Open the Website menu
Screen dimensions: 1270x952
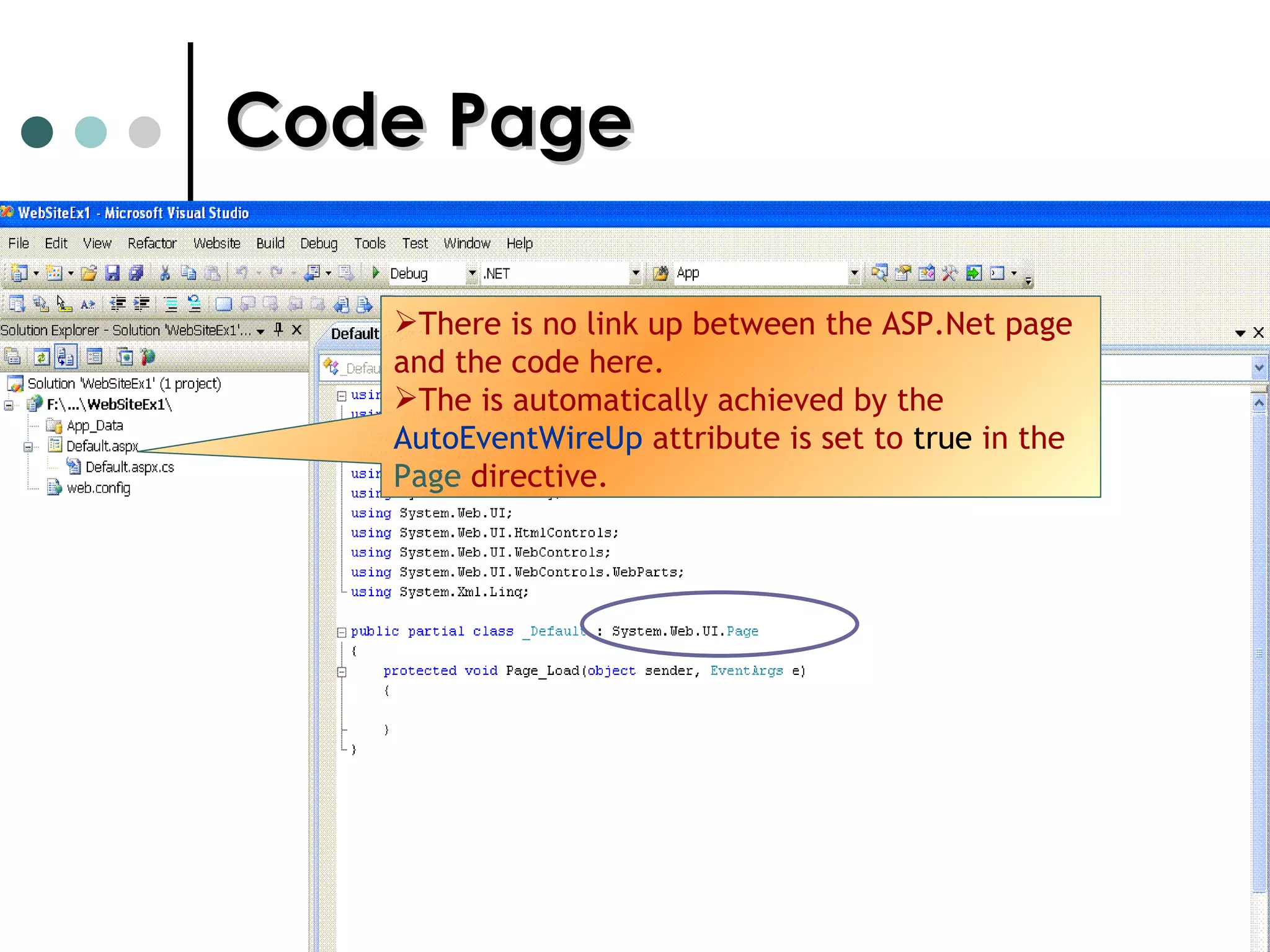click(x=216, y=244)
